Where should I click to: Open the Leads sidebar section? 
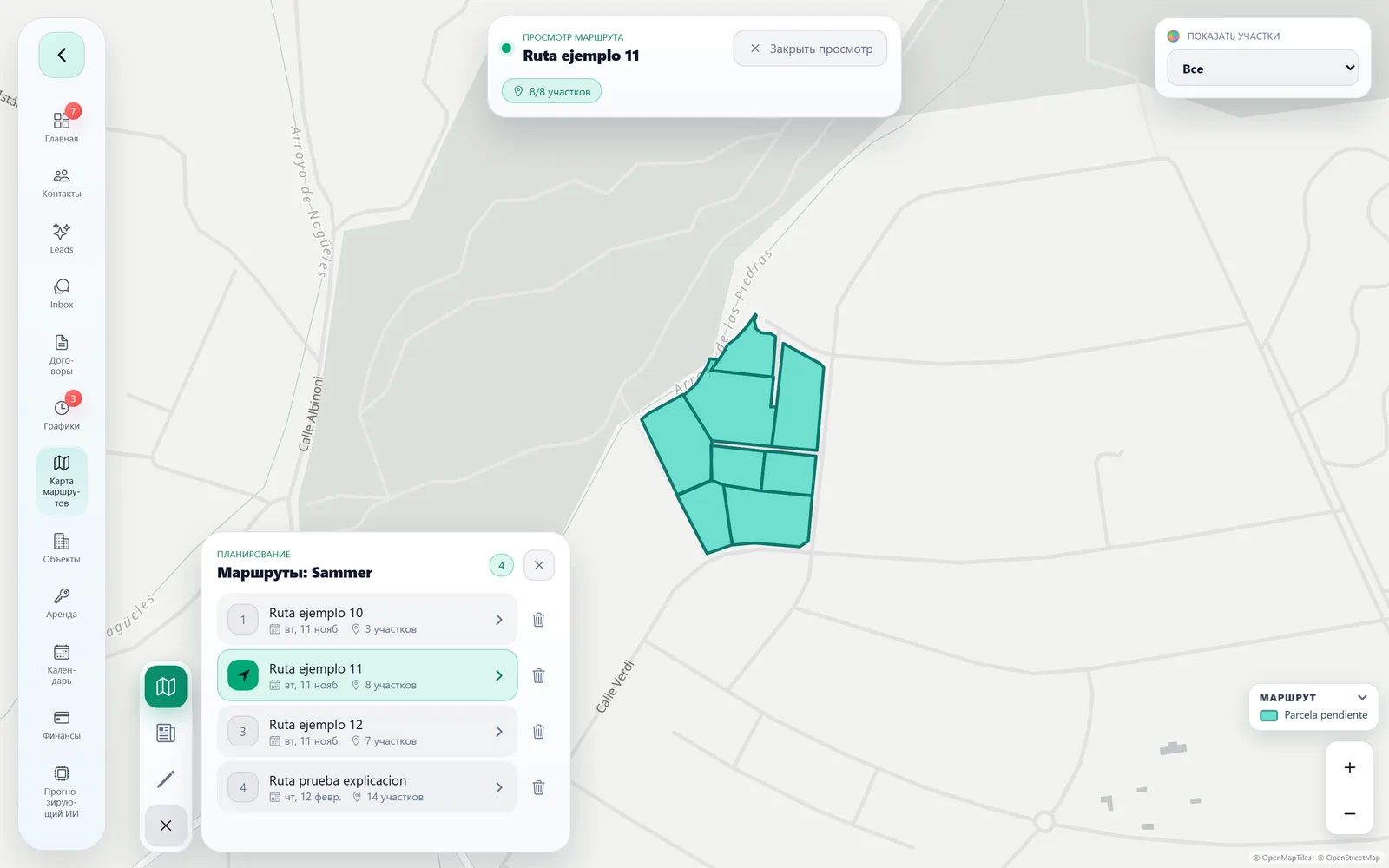point(62,239)
